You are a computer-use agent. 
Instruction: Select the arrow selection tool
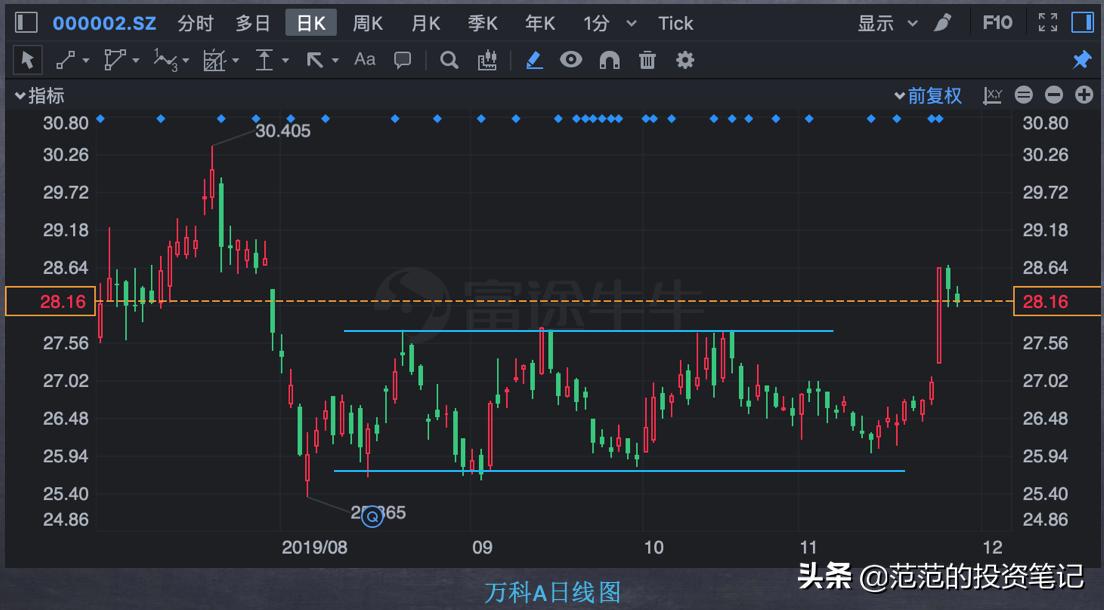click(27, 60)
